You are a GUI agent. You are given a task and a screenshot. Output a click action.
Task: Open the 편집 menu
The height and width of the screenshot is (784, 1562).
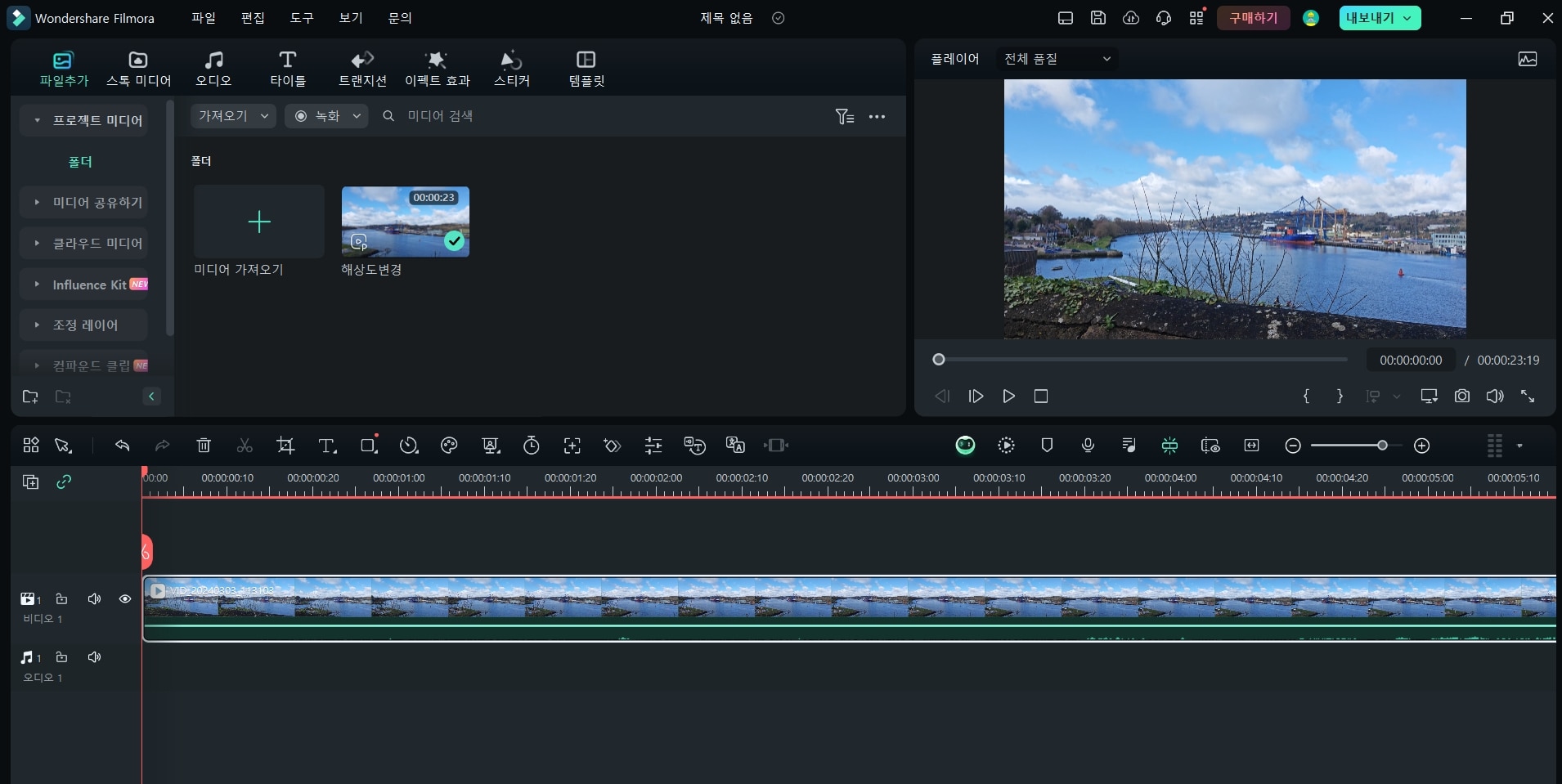point(253,18)
